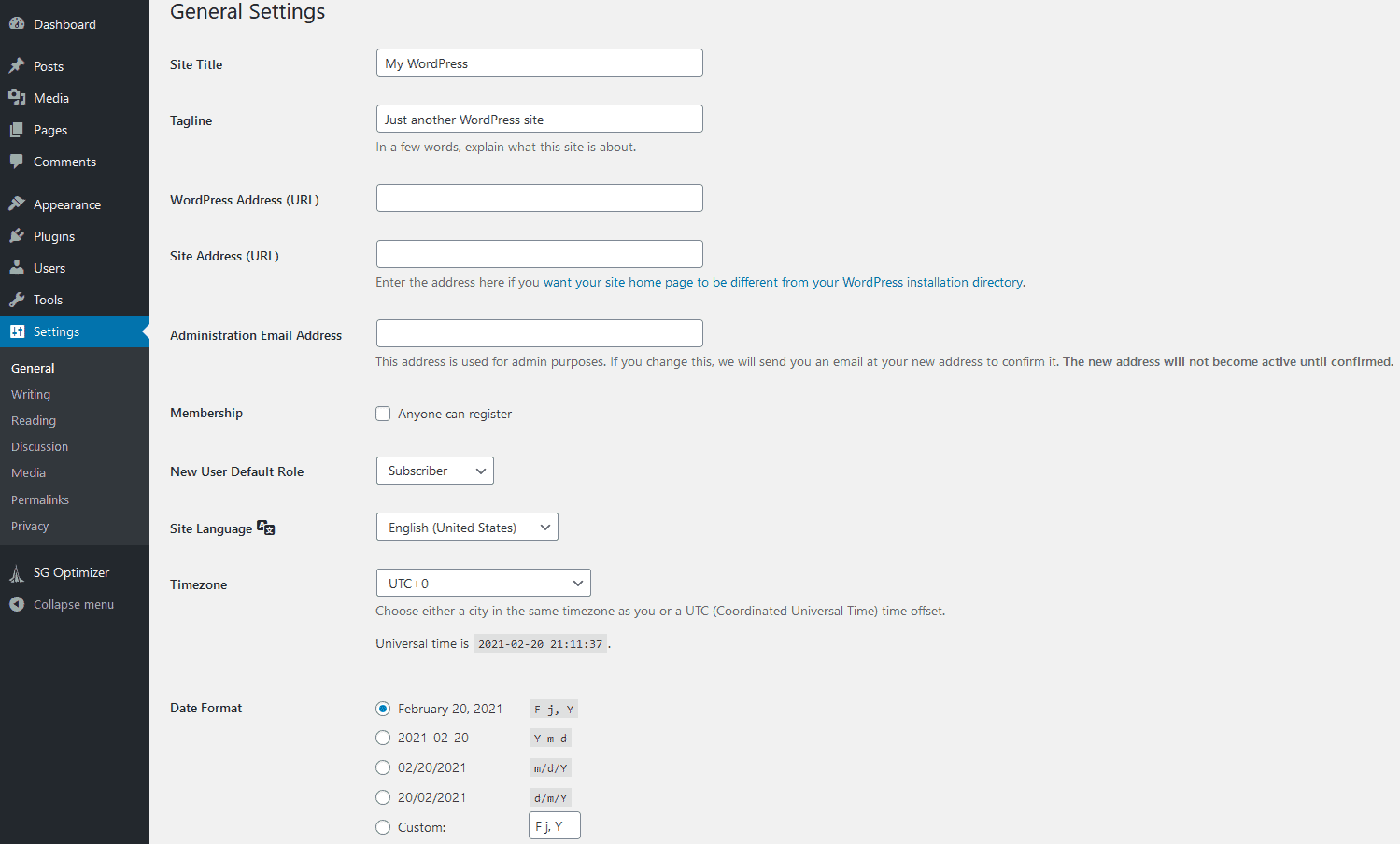Click the Dashboard gauge icon
1400x844 pixels.
coord(17,23)
